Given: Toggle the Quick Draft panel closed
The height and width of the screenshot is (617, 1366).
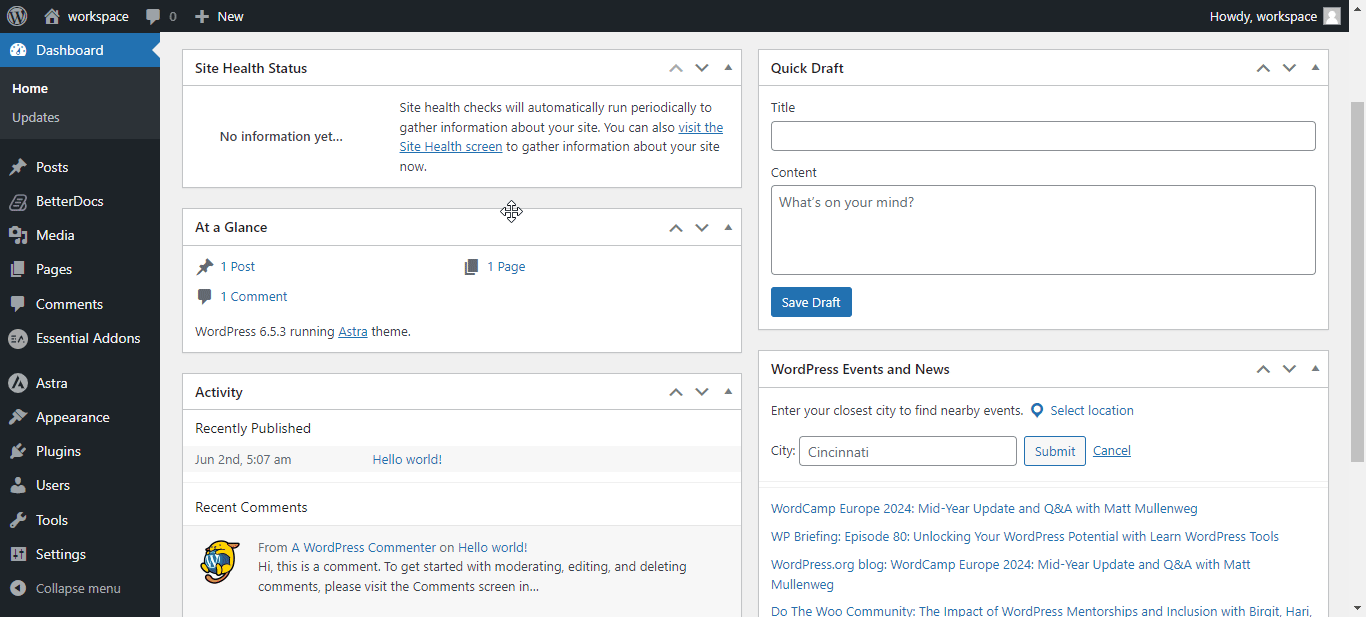Looking at the screenshot, I should pos(1315,67).
